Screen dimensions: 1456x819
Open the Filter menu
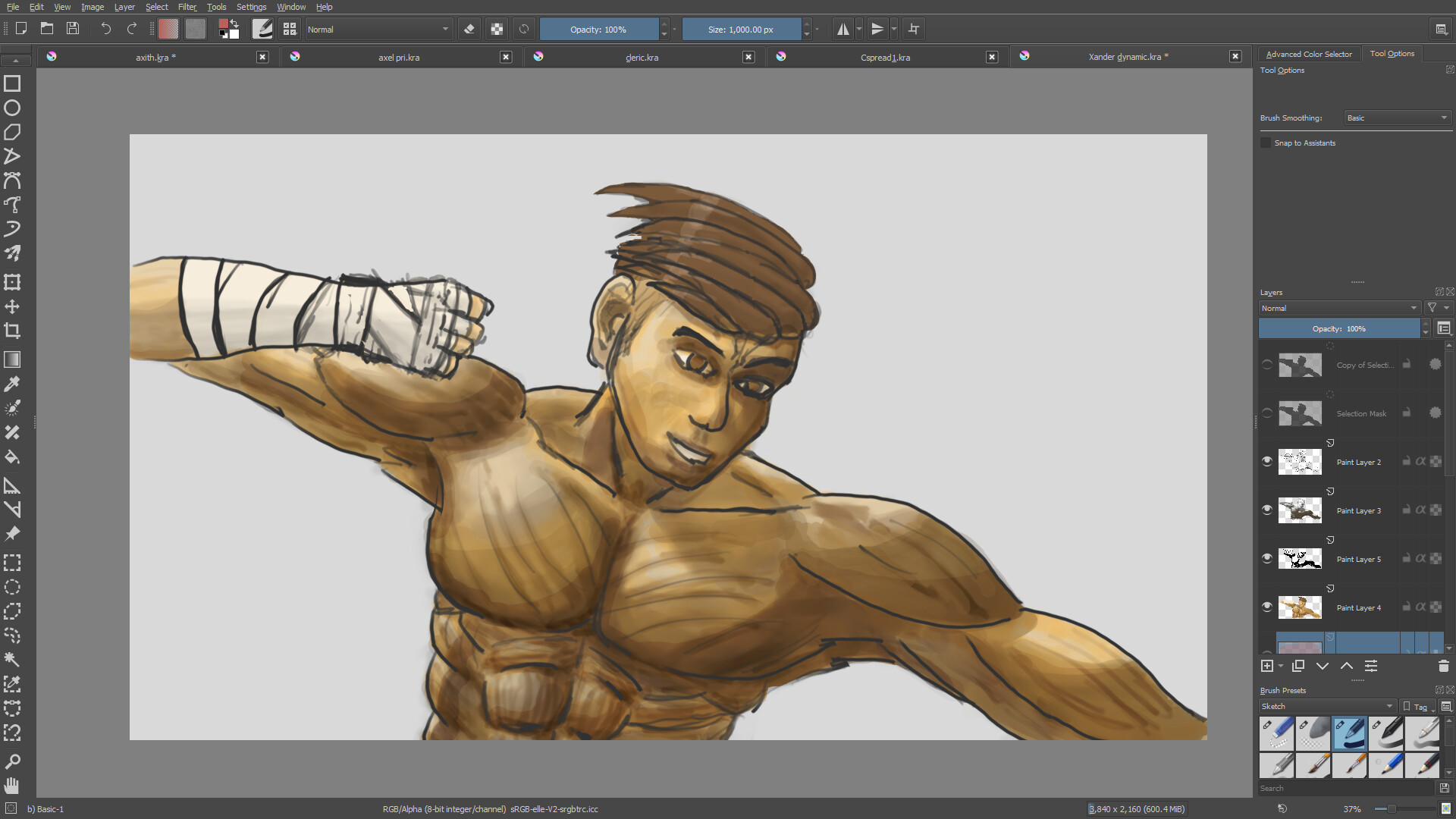point(187,7)
